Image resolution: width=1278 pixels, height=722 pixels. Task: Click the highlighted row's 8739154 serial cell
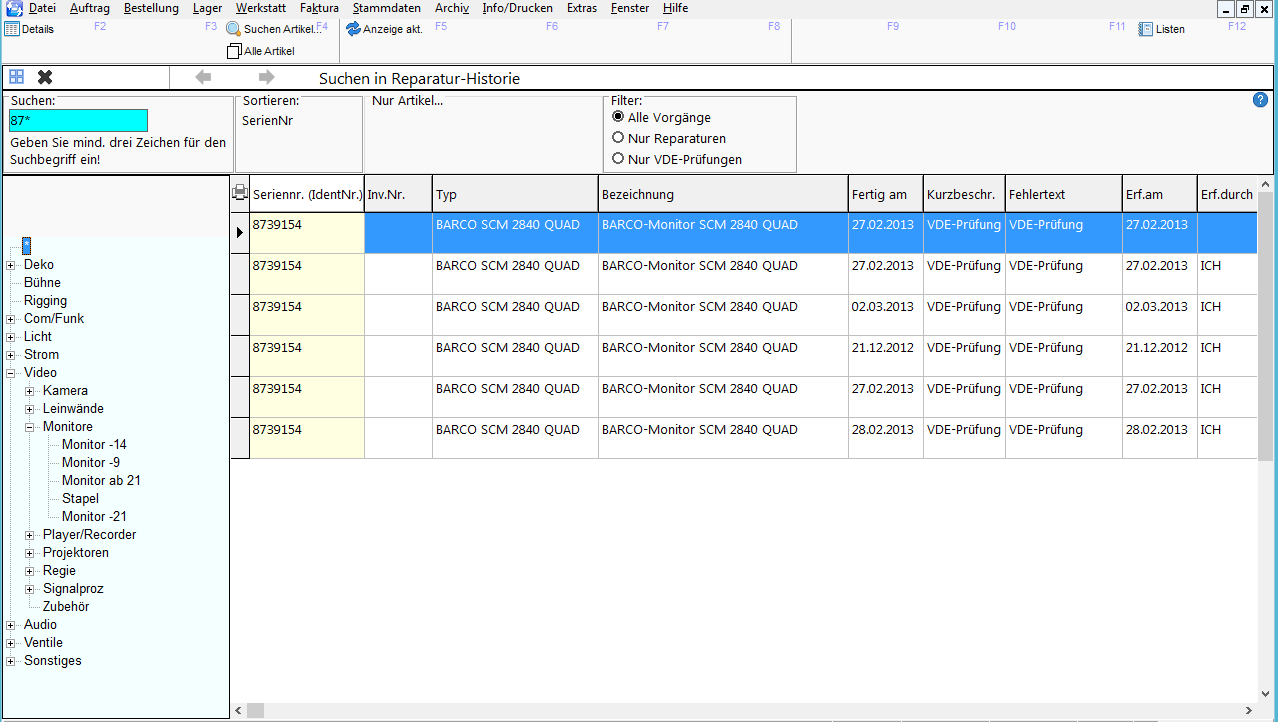click(x=307, y=233)
